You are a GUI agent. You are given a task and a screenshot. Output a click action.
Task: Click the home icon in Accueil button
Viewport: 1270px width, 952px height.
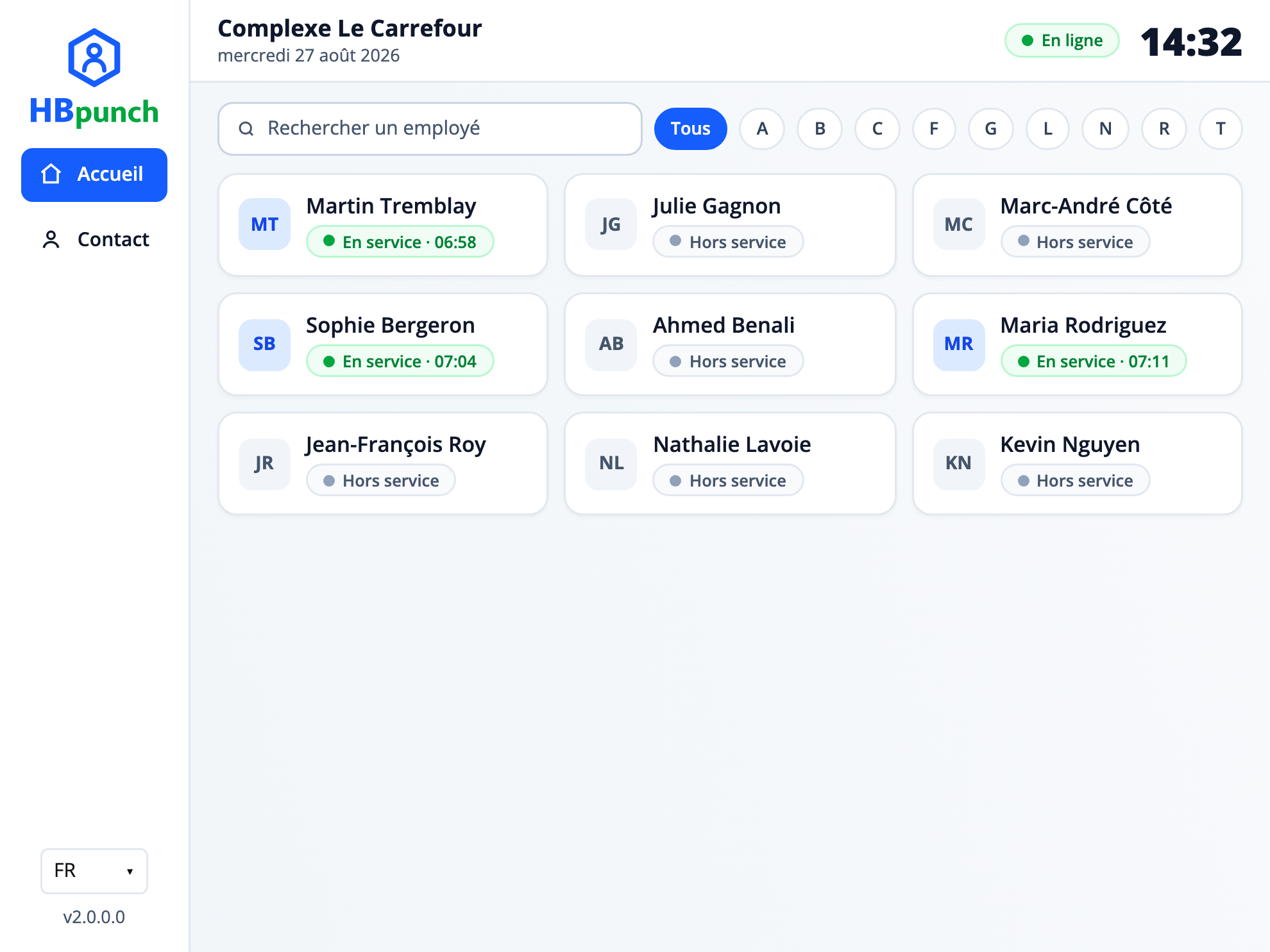(51, 174)
